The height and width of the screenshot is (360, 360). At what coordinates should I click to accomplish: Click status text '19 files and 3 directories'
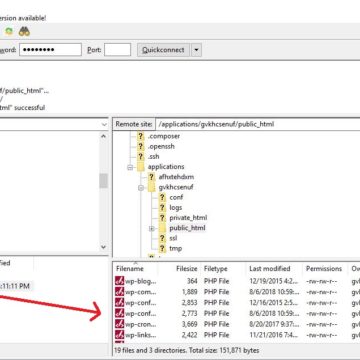pyautogui.click(x=150, y=350)
